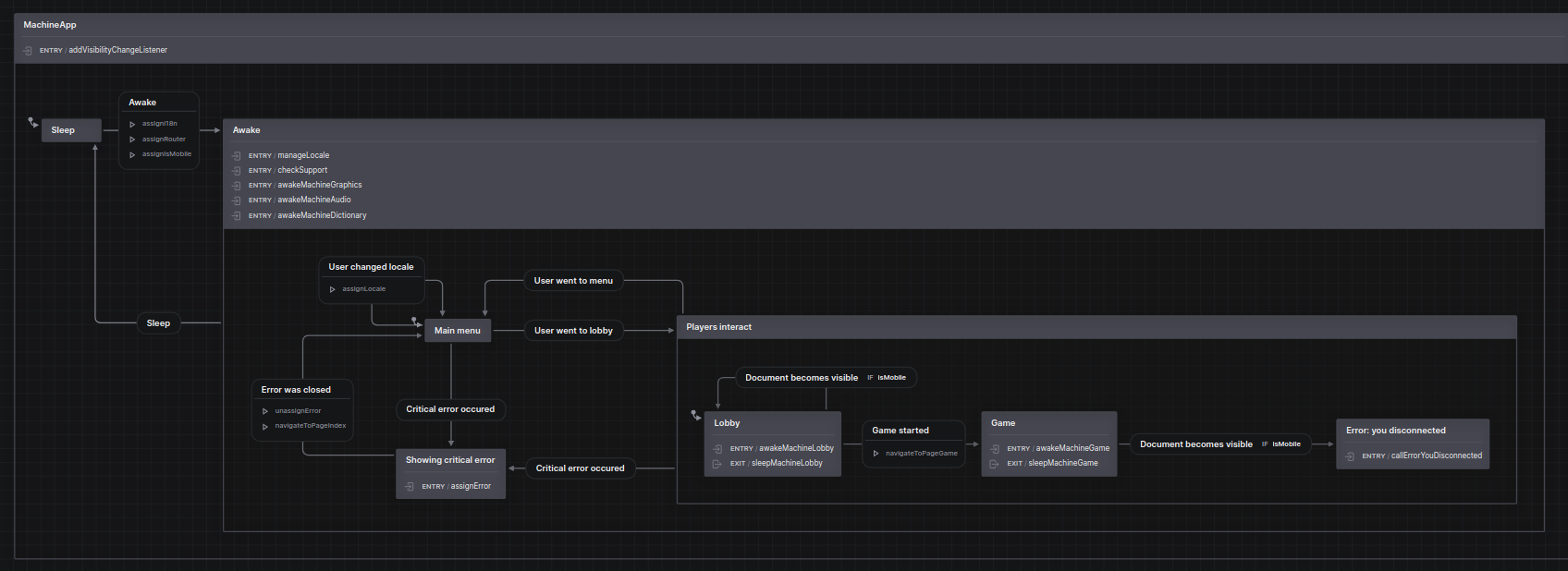Viewport: 1568px width, 571px height.
Task: Click the action arrow icon next to navigateToPageGame
Action: [876, 454]
